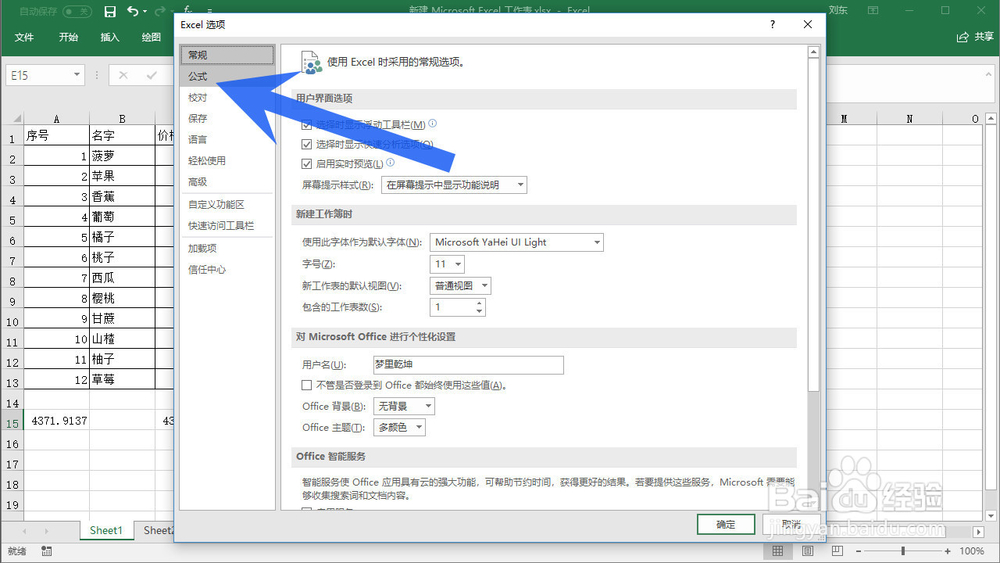Click the horizontal scrollbar right arrow
Viewport: 1000px width, 563px height.
tap(978, 531)
